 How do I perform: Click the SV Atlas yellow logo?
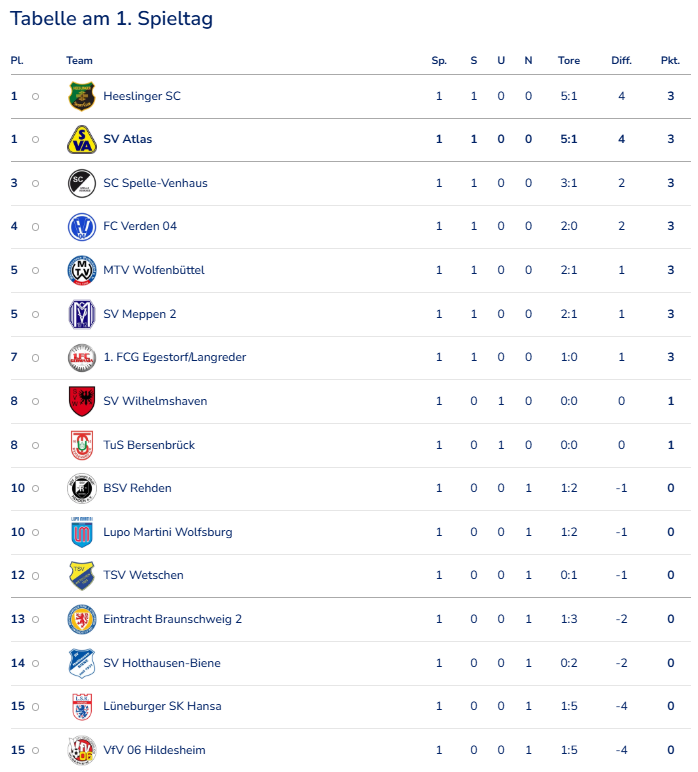pos(82,139)
